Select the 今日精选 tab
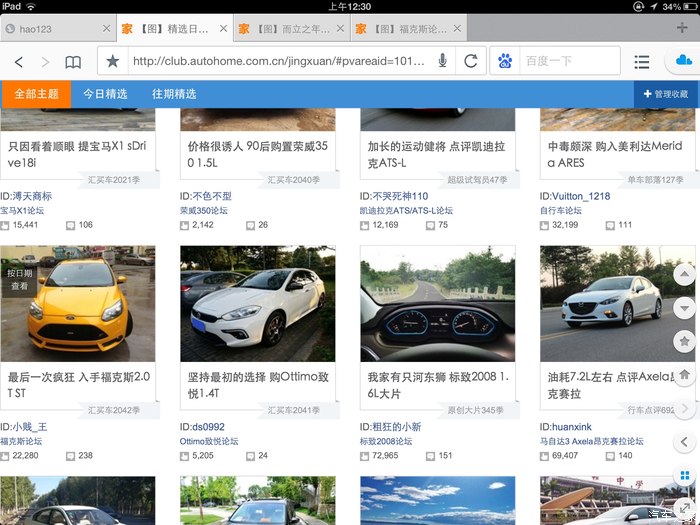Image resolution: width=700 pixels, height=525 pixels. point(105,94)
